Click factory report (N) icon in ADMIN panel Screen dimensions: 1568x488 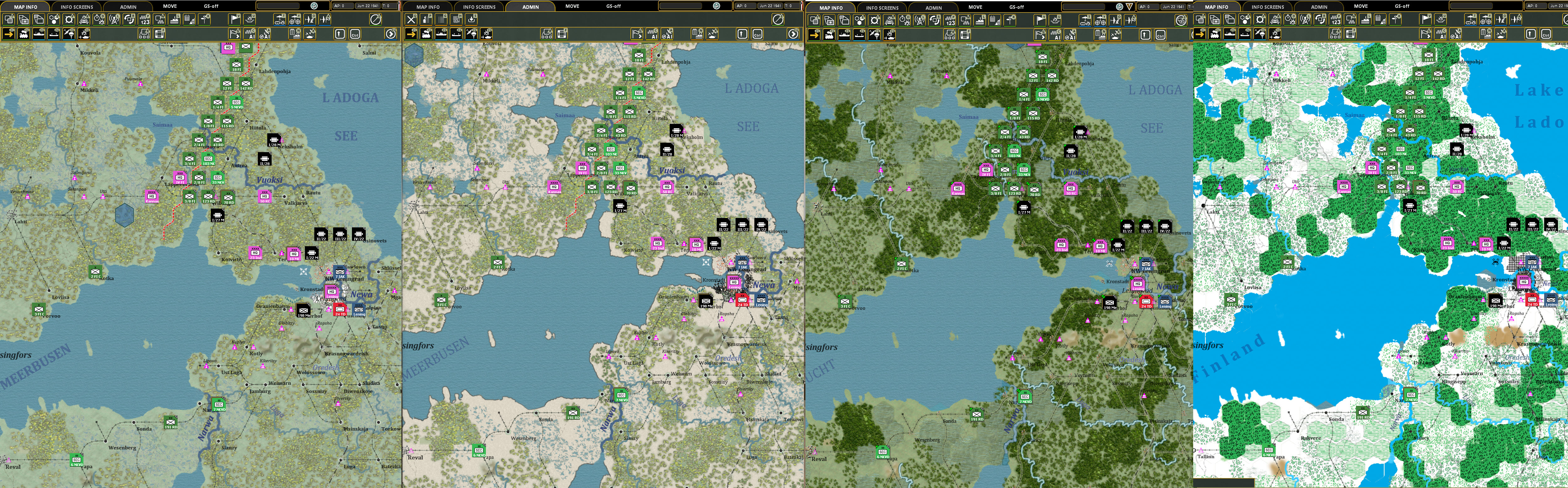(x=697, y=34)
